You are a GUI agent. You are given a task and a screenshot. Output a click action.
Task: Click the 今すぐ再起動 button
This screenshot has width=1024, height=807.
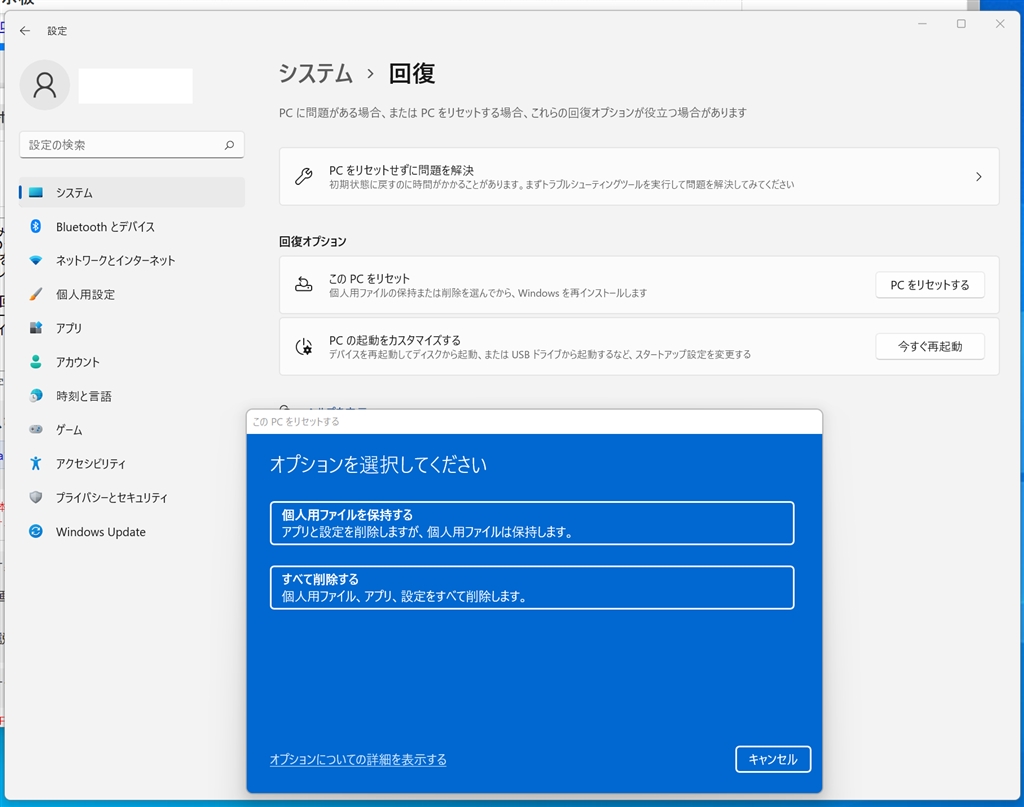point(929,346)
